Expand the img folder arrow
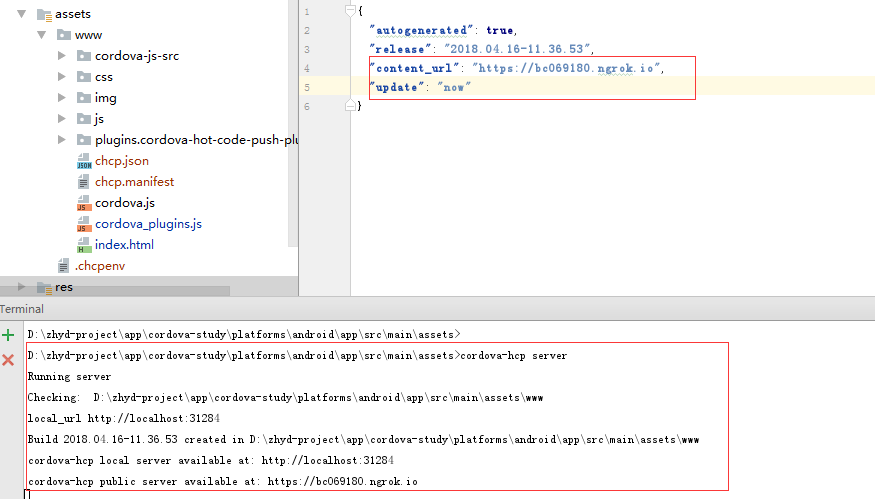875x499 pixels. (x=61, y=98)
